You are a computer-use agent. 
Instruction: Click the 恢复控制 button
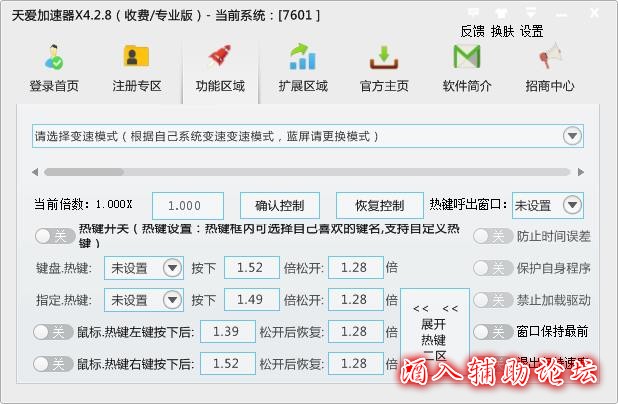click(x=380, y=205)
